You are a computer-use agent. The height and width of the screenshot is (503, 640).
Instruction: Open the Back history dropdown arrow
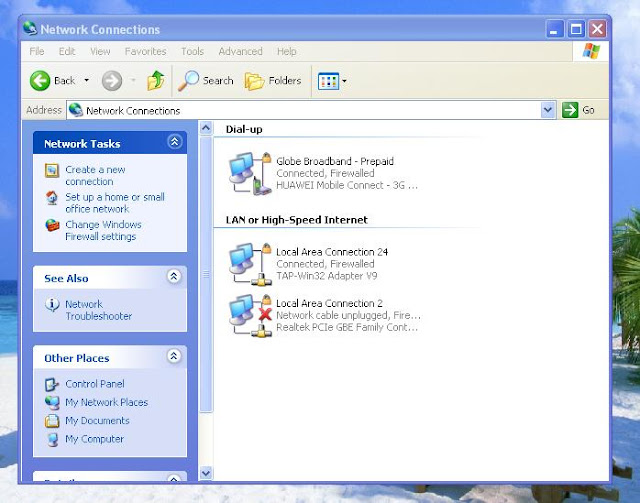tap(87, 80)
